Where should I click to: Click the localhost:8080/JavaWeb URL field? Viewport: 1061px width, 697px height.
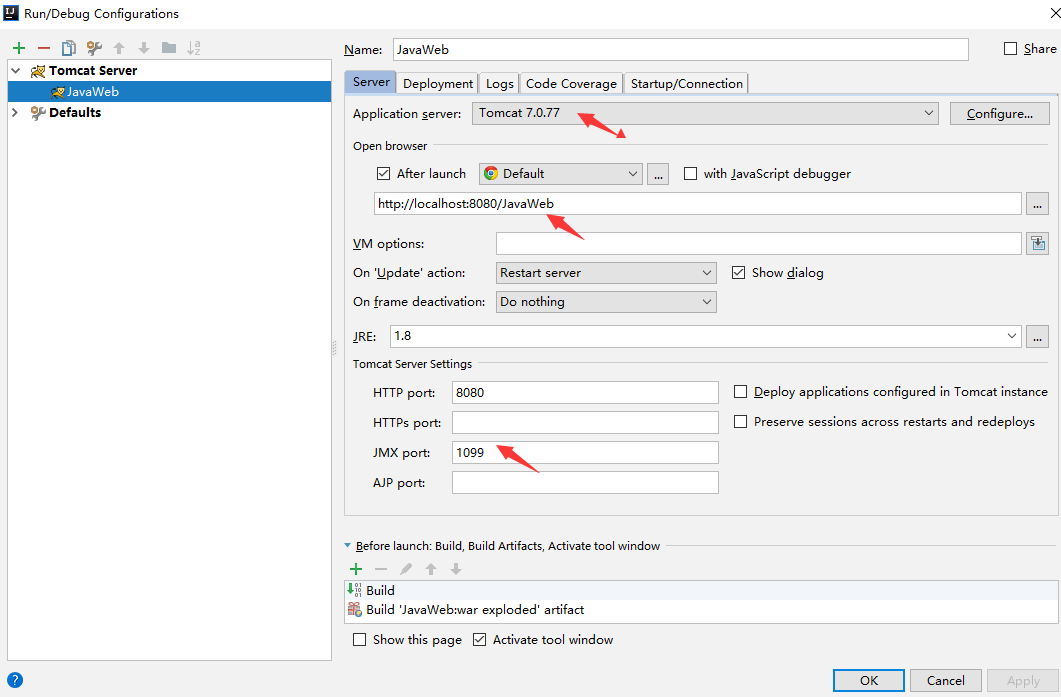click(x=698, y=204)
